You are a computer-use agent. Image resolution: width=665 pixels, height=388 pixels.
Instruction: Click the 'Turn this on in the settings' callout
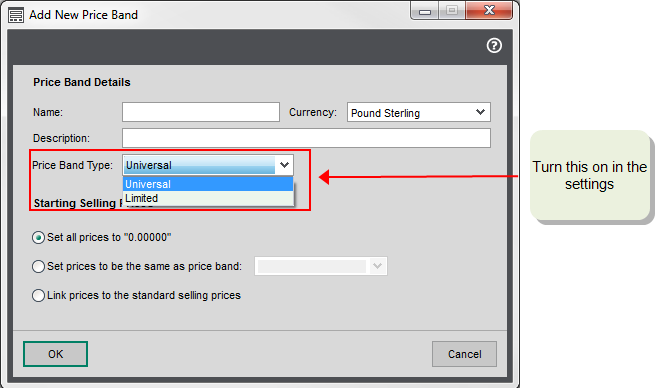(590, 176)
